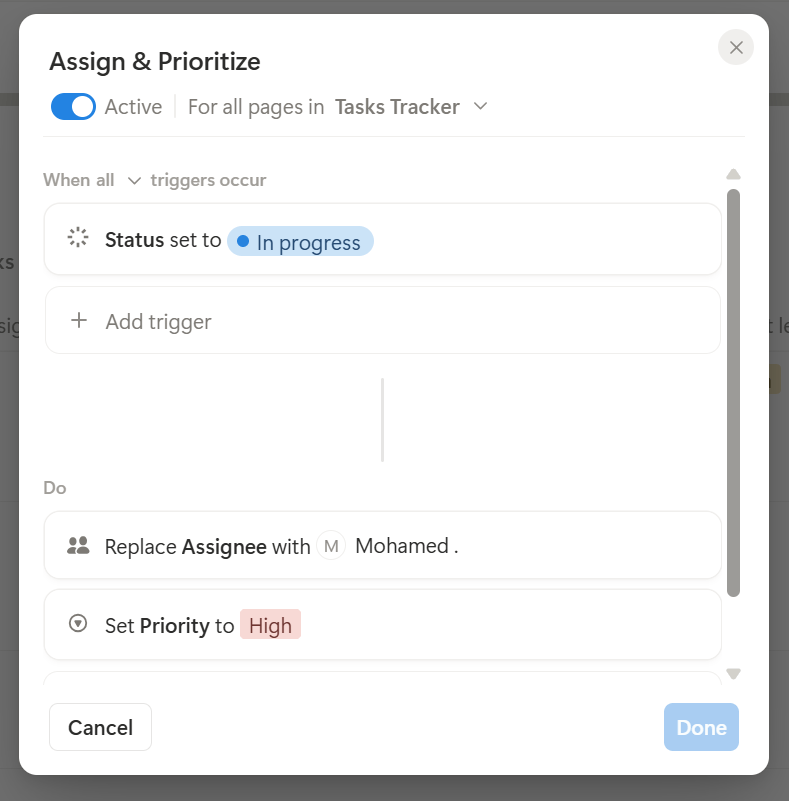Click the scroll-down arrow below the scrollbar
Screen dimensions: 789x801
pos(733,673)
